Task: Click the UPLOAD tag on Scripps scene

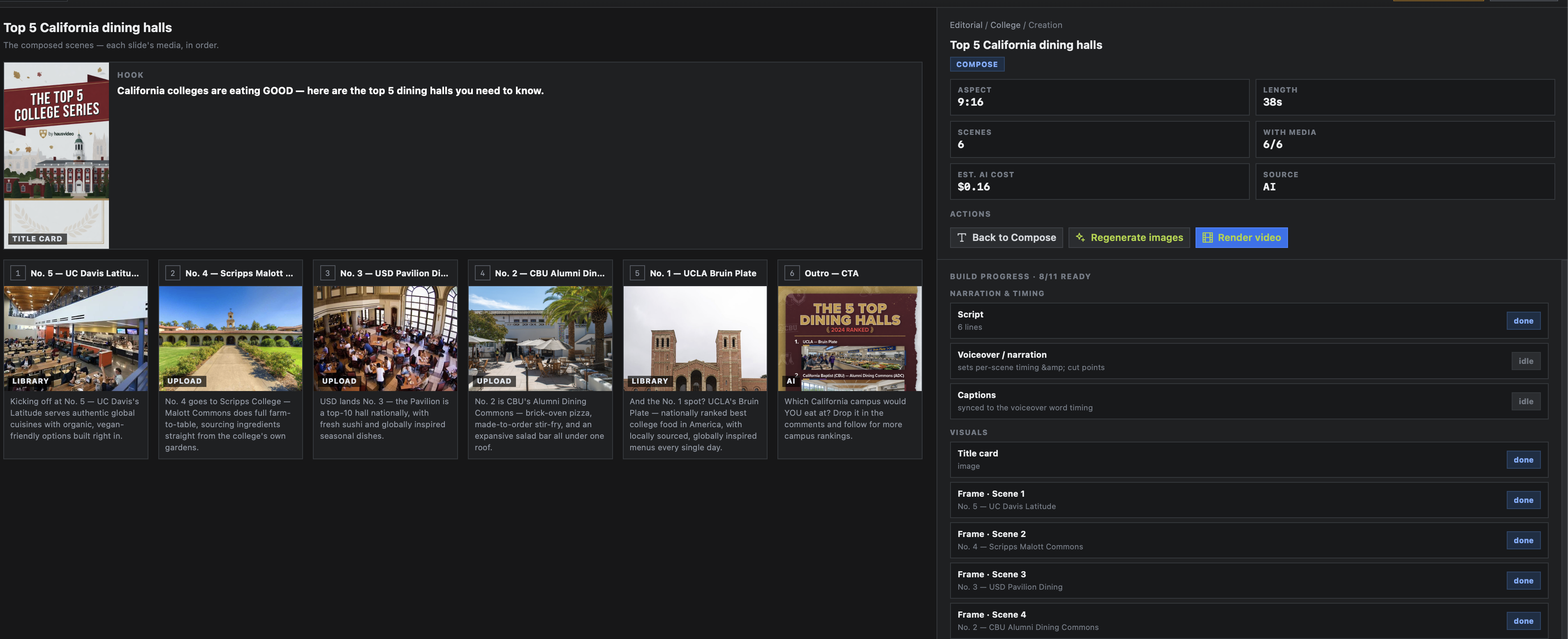Action: [x=185, y=381]
